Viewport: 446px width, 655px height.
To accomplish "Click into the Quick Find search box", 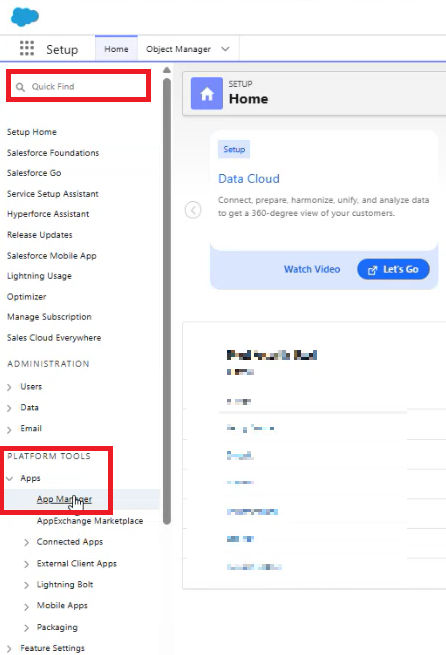I will pyautogui.click(x=79, y=86).
